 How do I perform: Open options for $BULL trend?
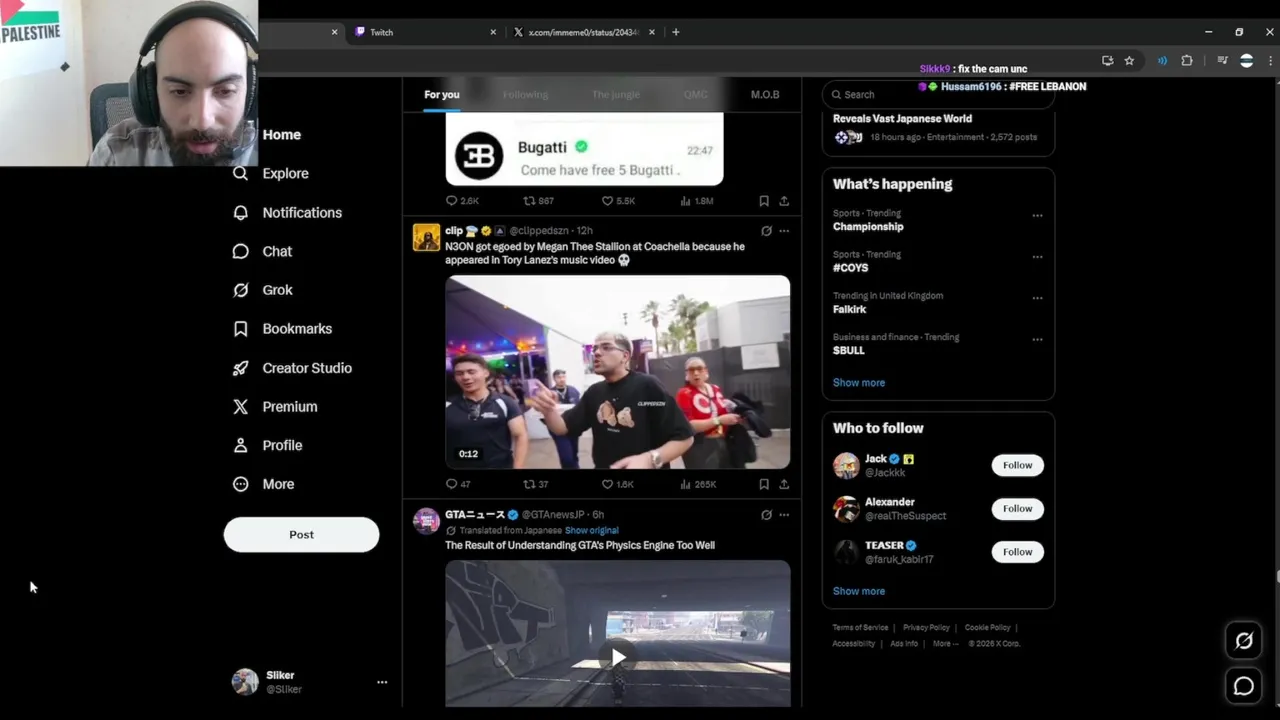pos(1037,339)
